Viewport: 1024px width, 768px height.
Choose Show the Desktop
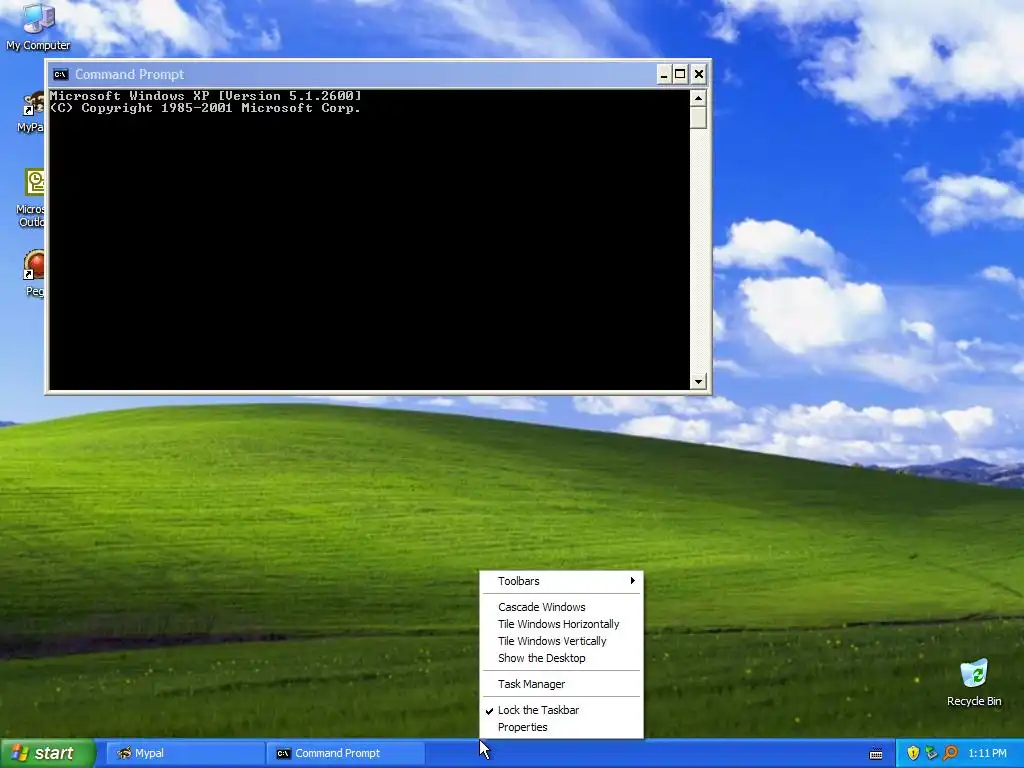point(561,658)
